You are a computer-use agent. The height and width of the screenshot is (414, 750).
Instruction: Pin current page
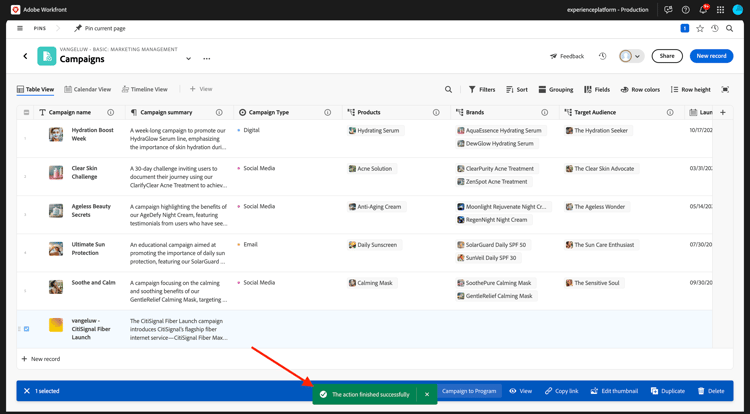point(99,28)
